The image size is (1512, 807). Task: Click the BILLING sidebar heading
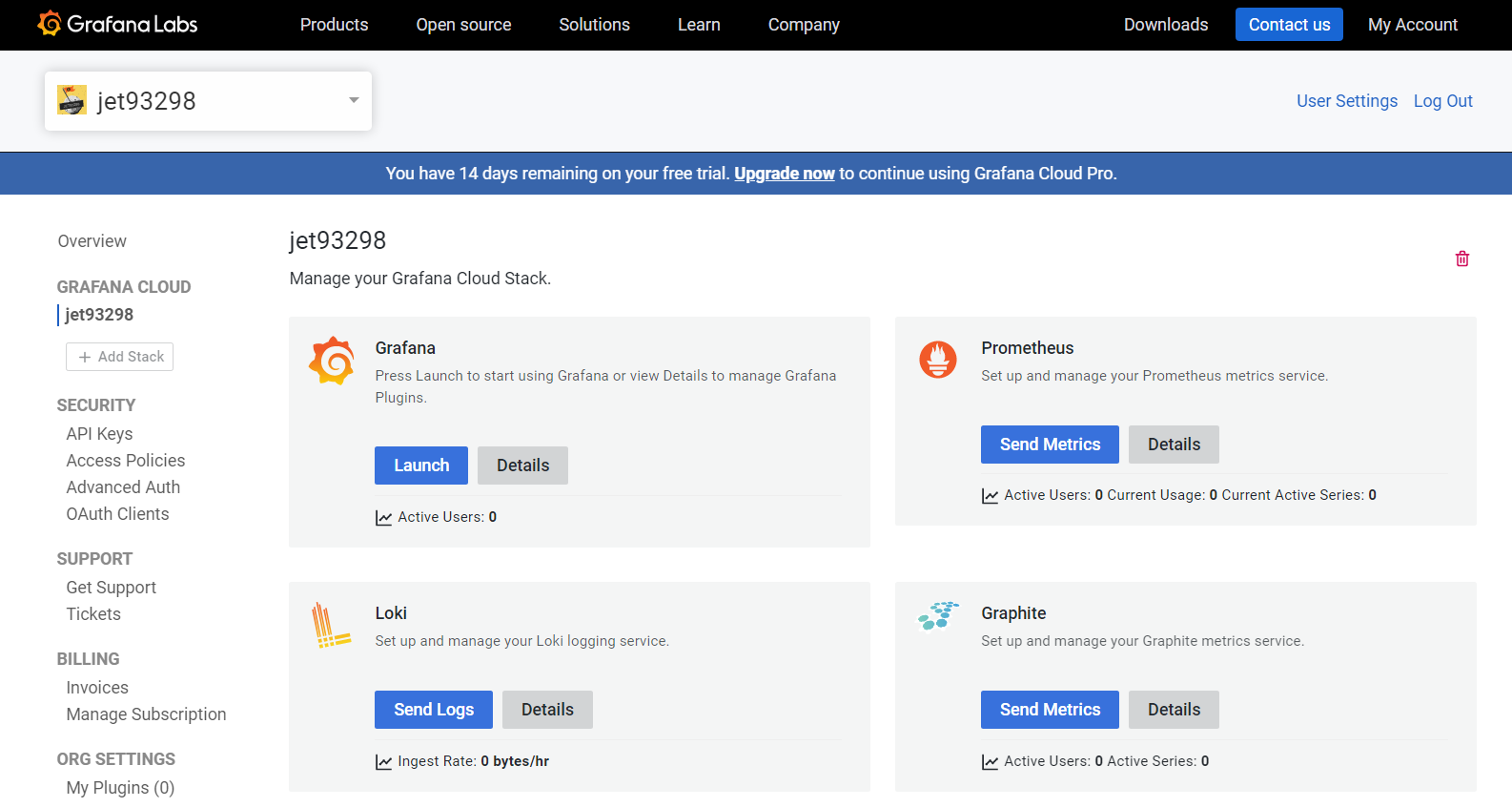tap(88, 659)
